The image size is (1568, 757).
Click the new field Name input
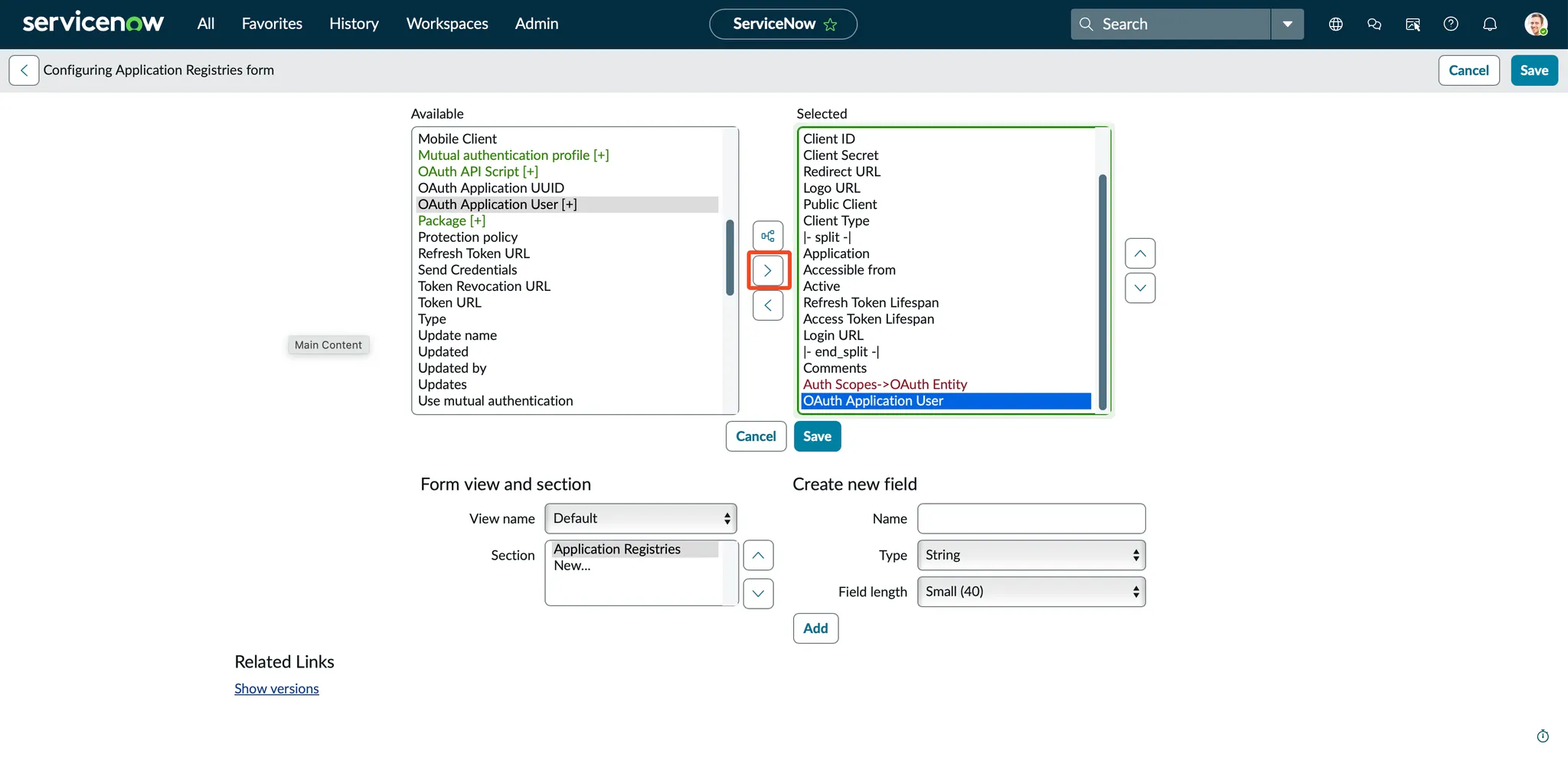[x=1031, y=518]
